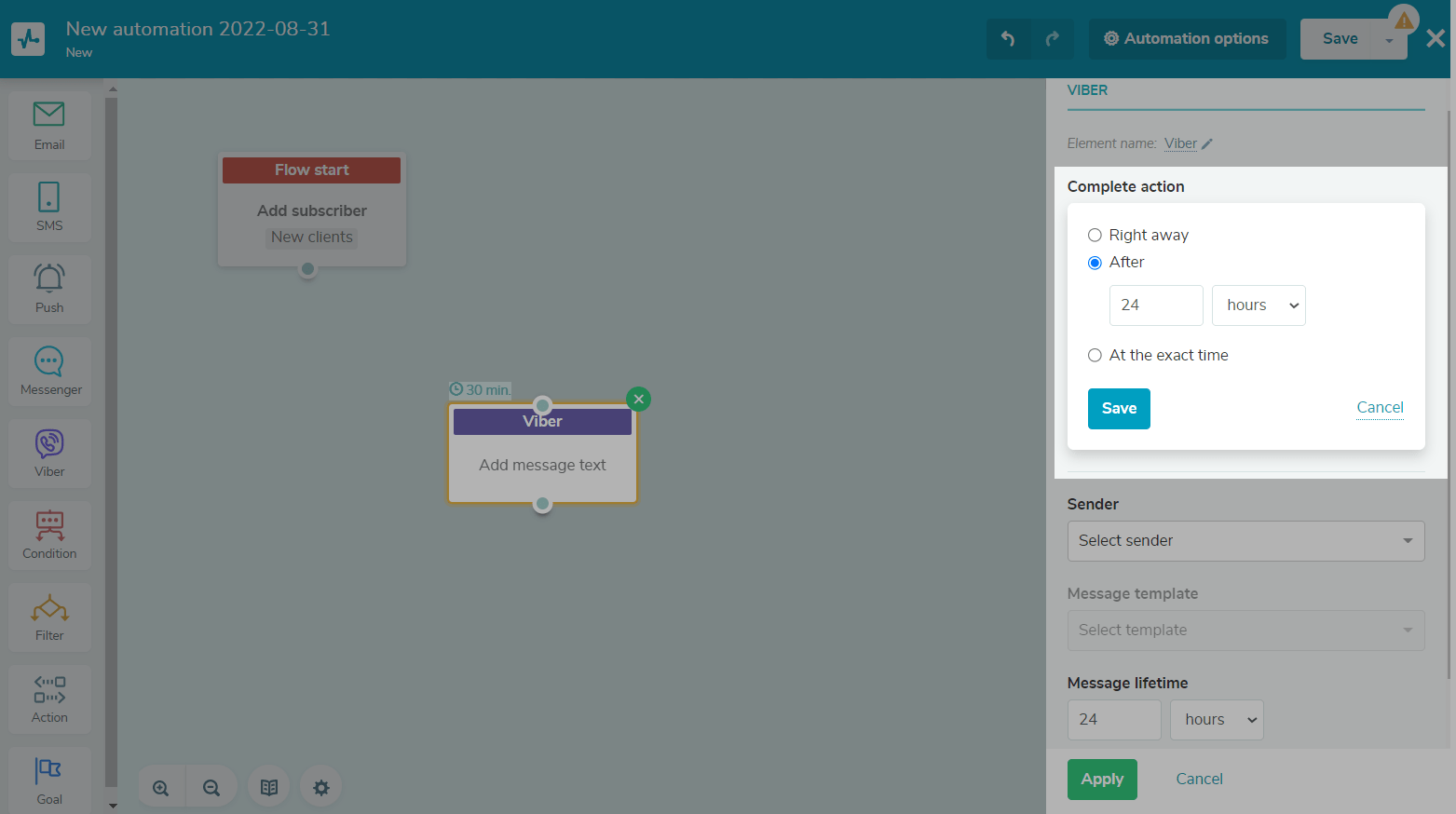
Task: Open Message lifetime hours dropdown
Action: pyautogui.click(x=1216, y=720)
